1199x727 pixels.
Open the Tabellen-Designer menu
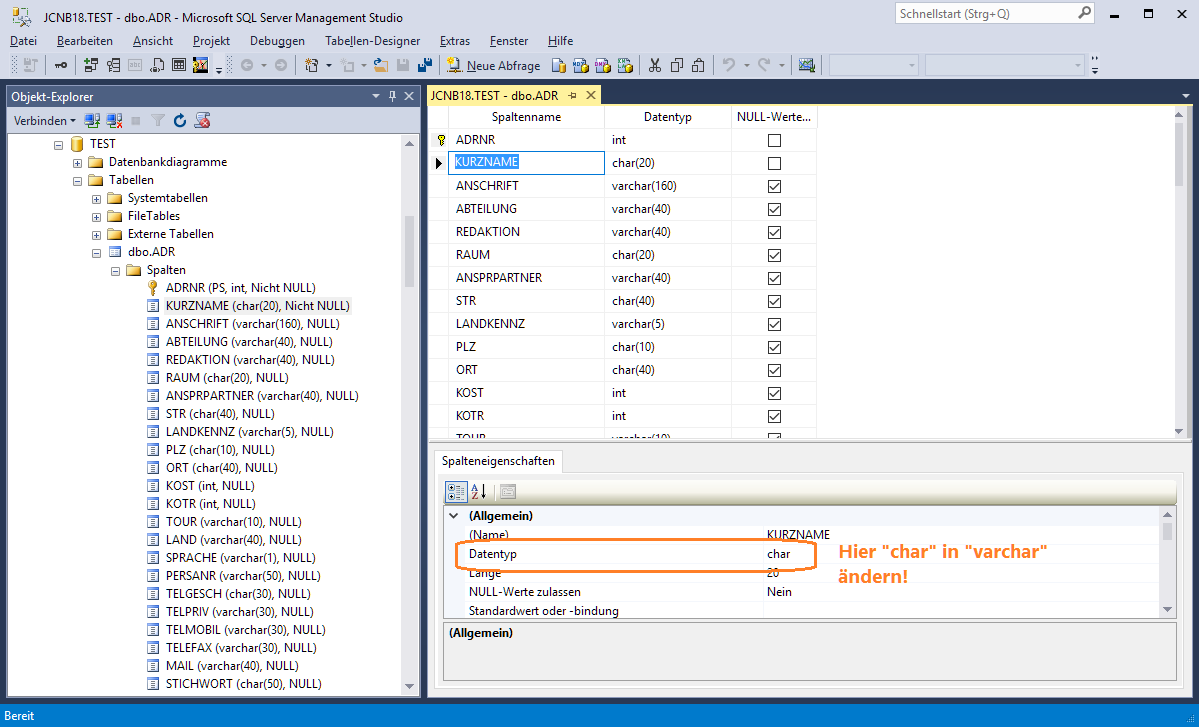pyautogui.click(x=372, y=41)
